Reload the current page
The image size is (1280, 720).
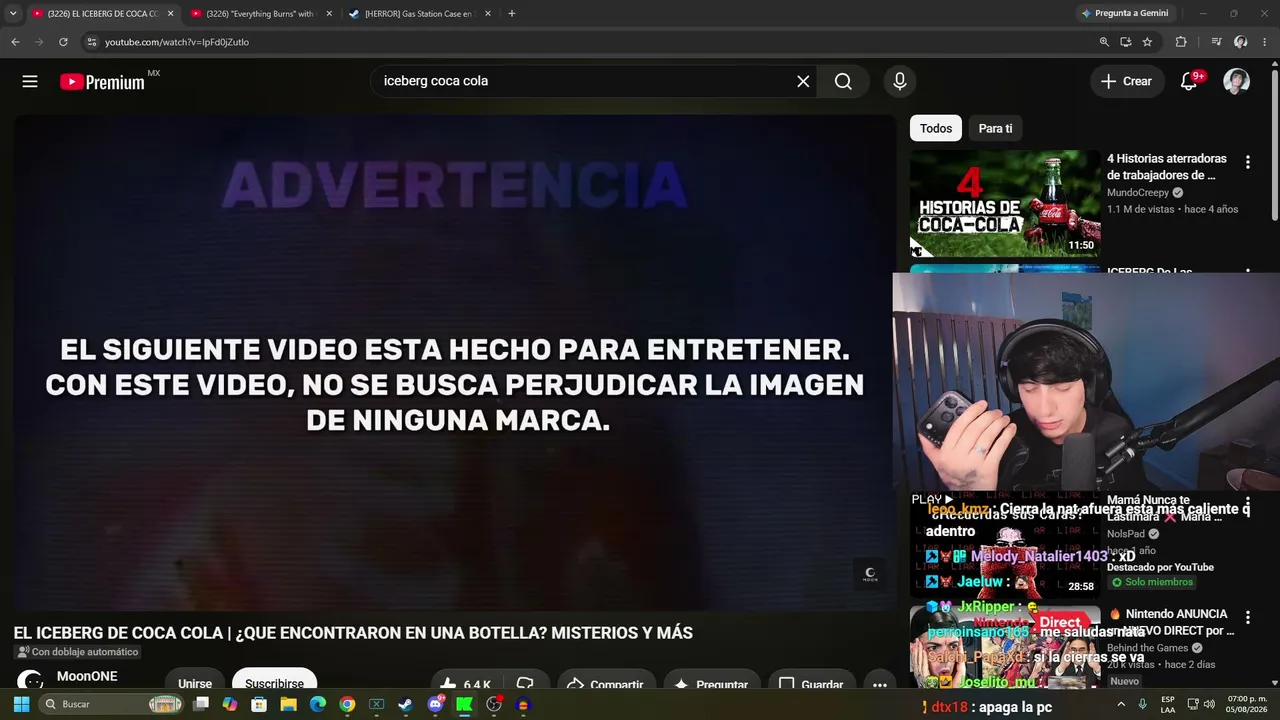coord(63,42)
